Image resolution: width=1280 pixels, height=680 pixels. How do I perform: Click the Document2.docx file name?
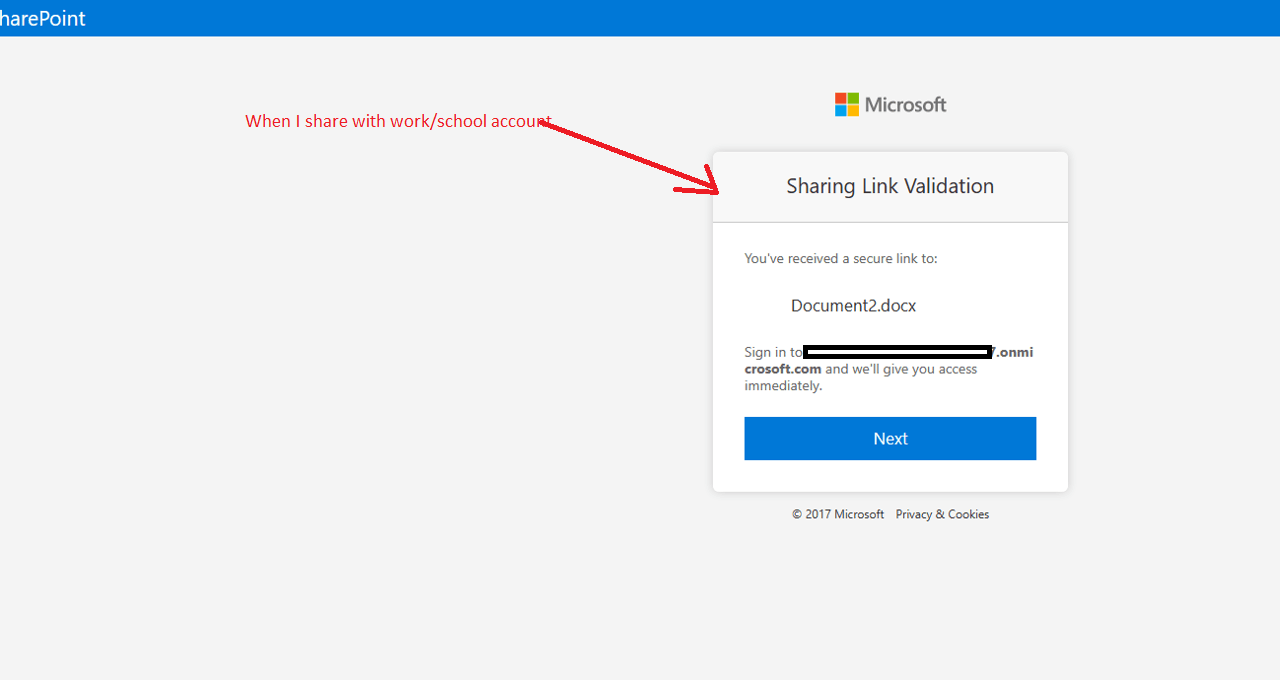tap(853, 306)
